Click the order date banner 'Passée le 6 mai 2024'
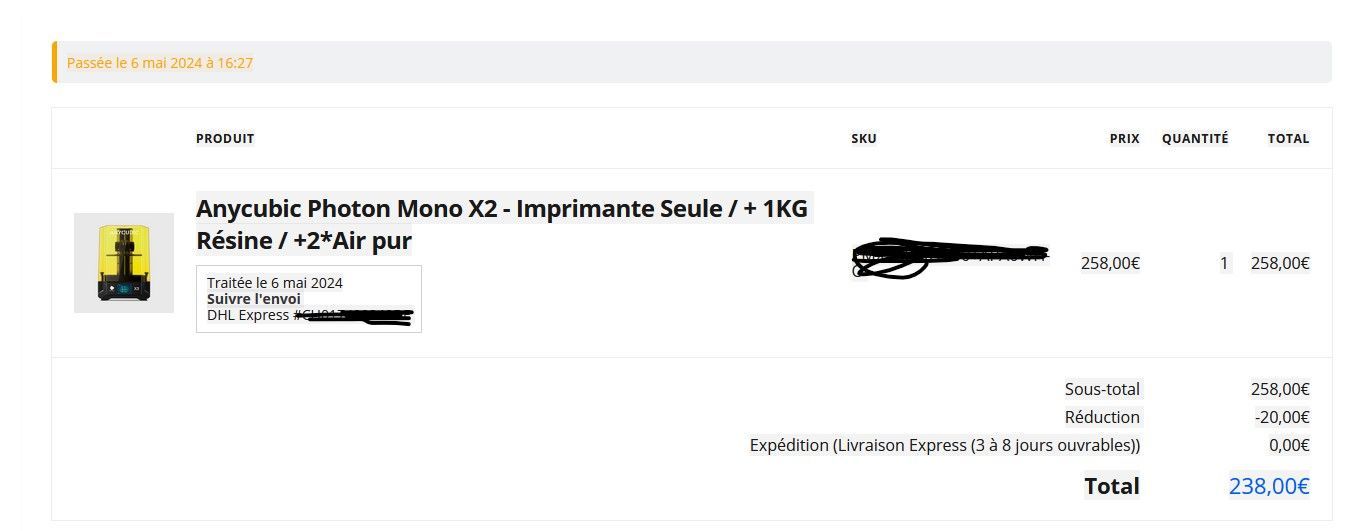 (x=160, y=63)
